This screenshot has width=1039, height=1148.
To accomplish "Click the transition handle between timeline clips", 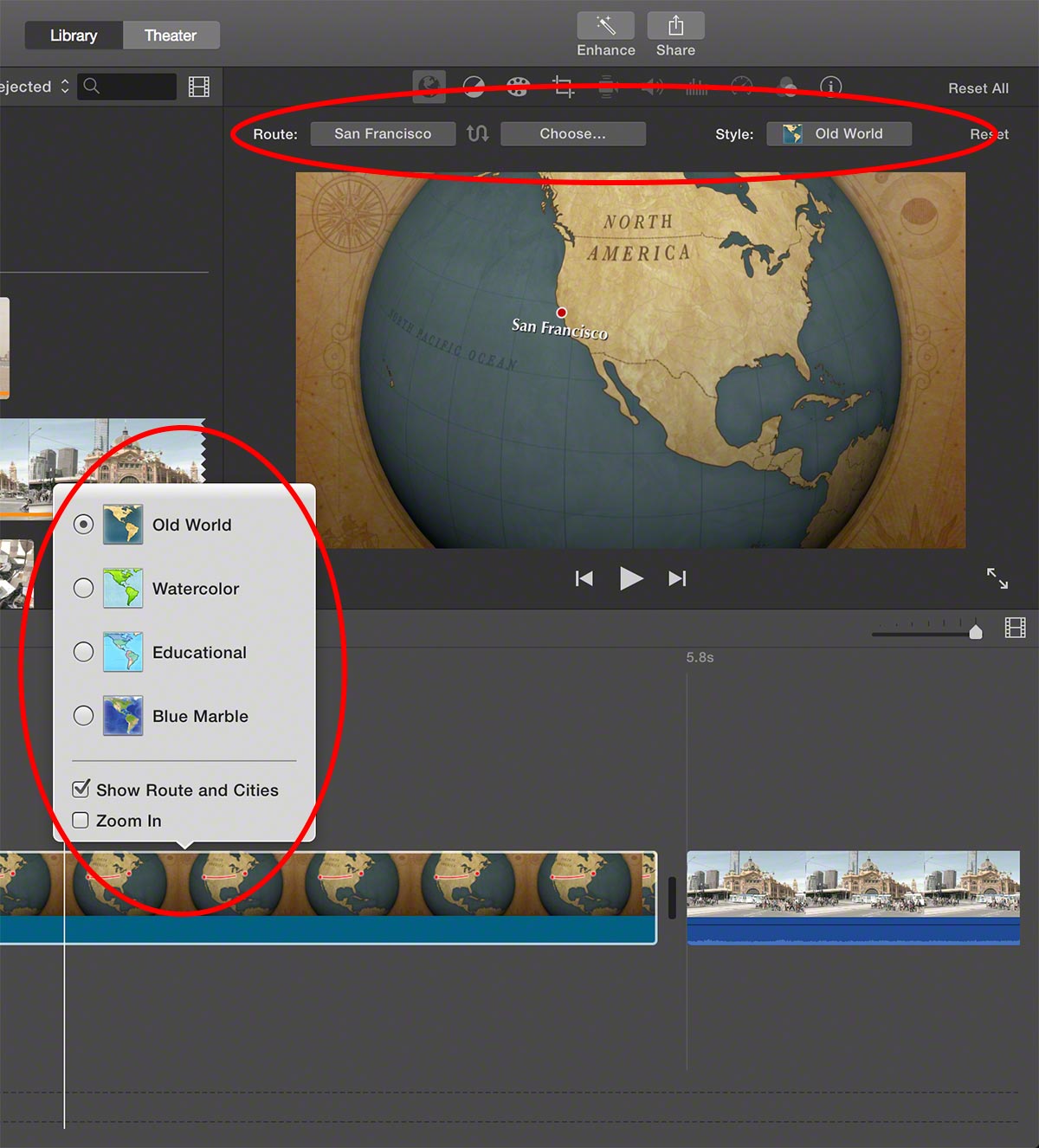I will coord(672,898).
